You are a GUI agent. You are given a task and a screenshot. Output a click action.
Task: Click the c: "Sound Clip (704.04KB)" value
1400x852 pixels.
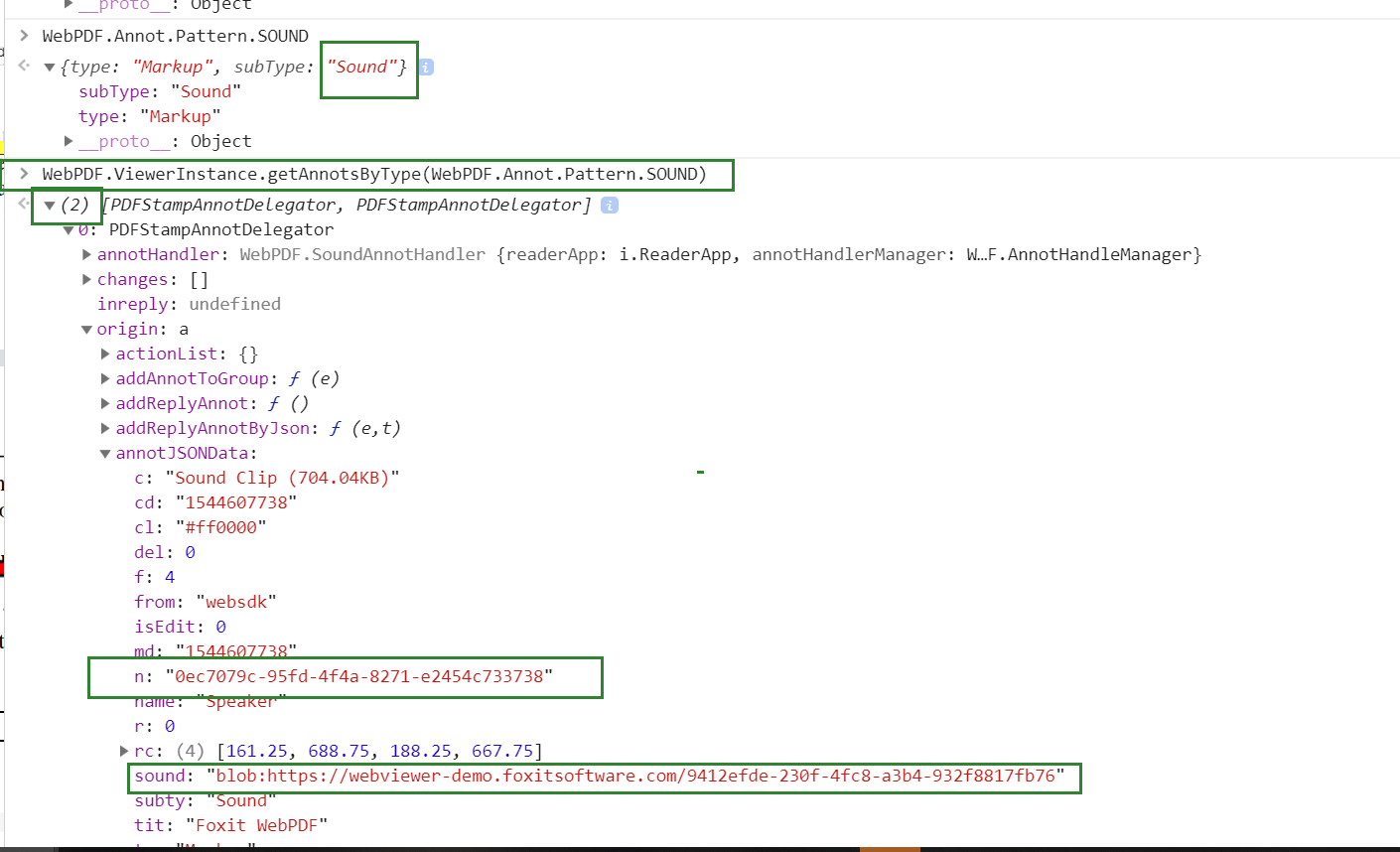(x=283, y=478)
